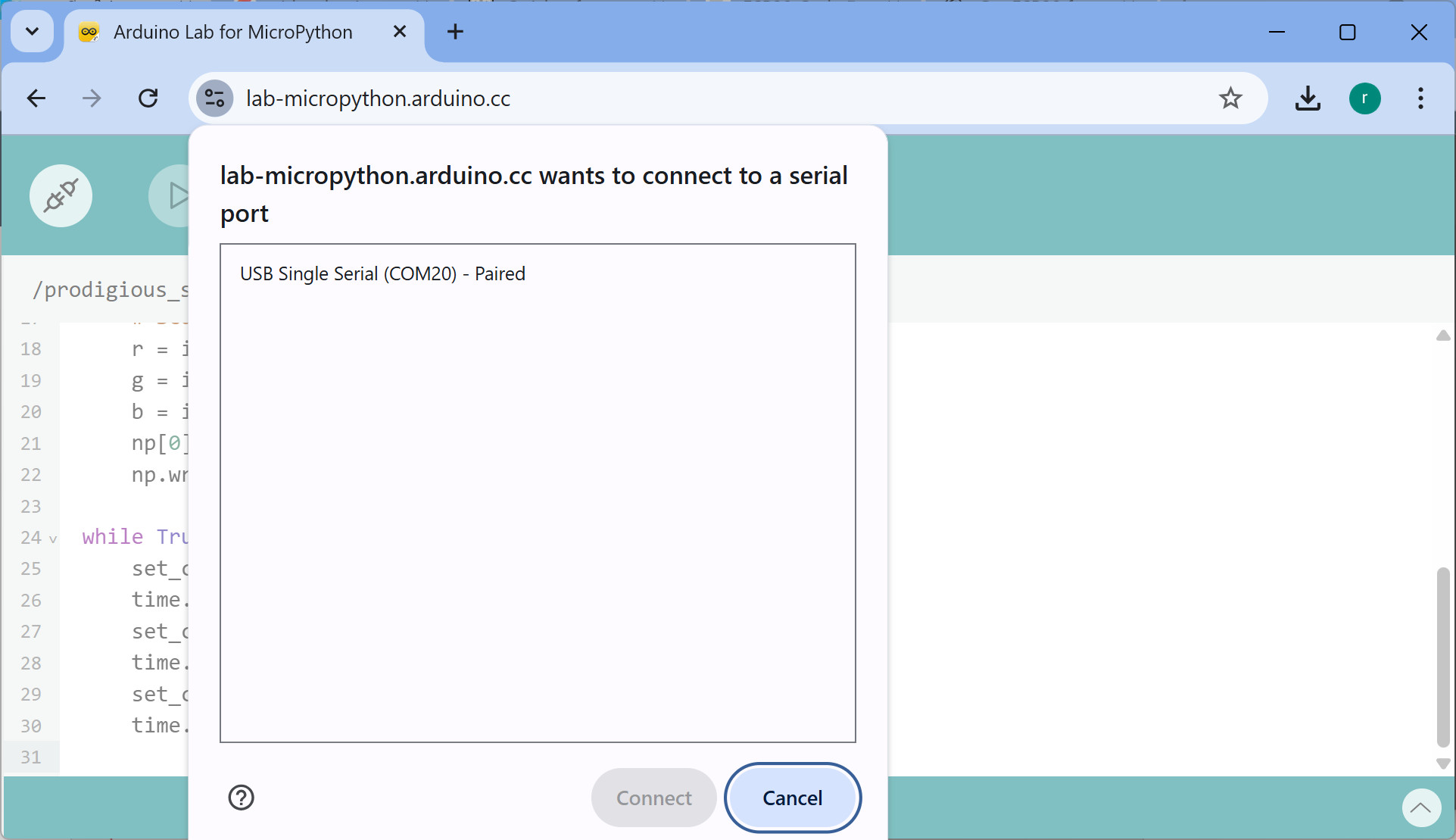Click the editor vertical scrollbar thumb
Screen dimensions: 1456x840
1443,657
